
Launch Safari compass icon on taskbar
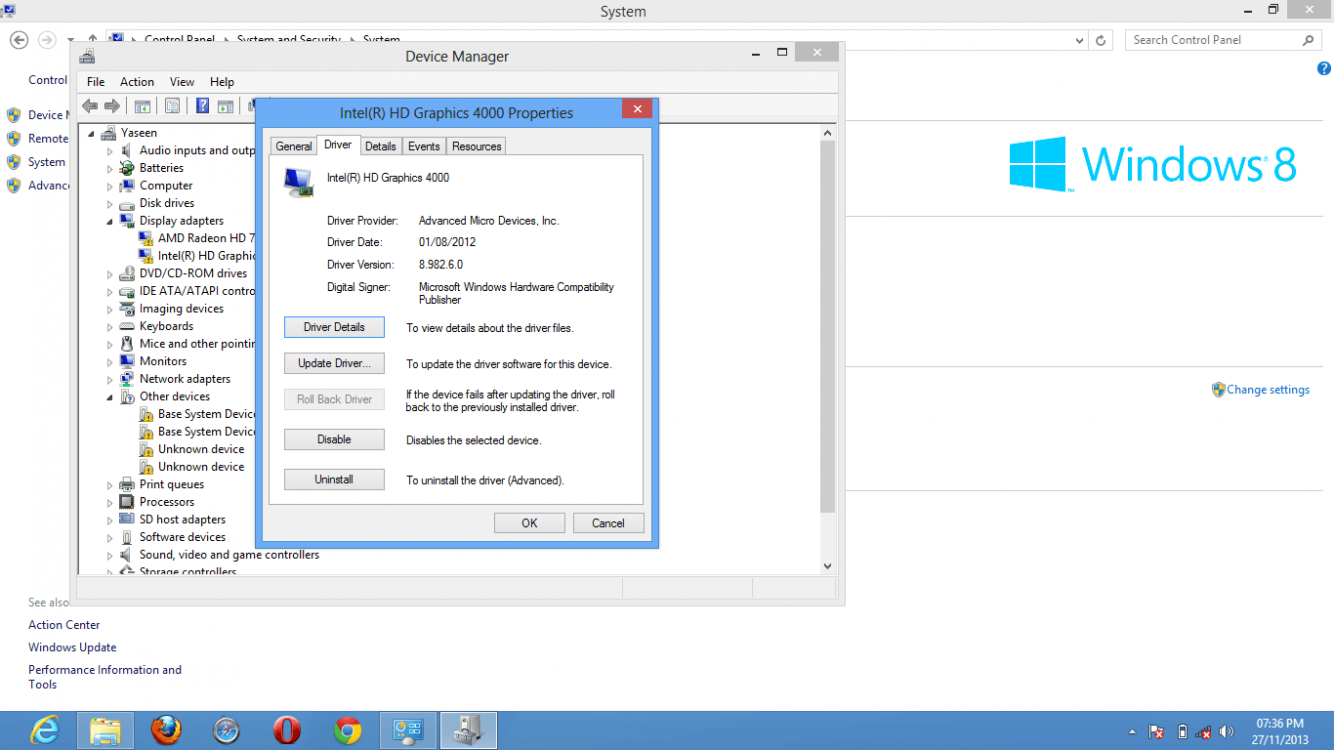[x=227, y=731]
